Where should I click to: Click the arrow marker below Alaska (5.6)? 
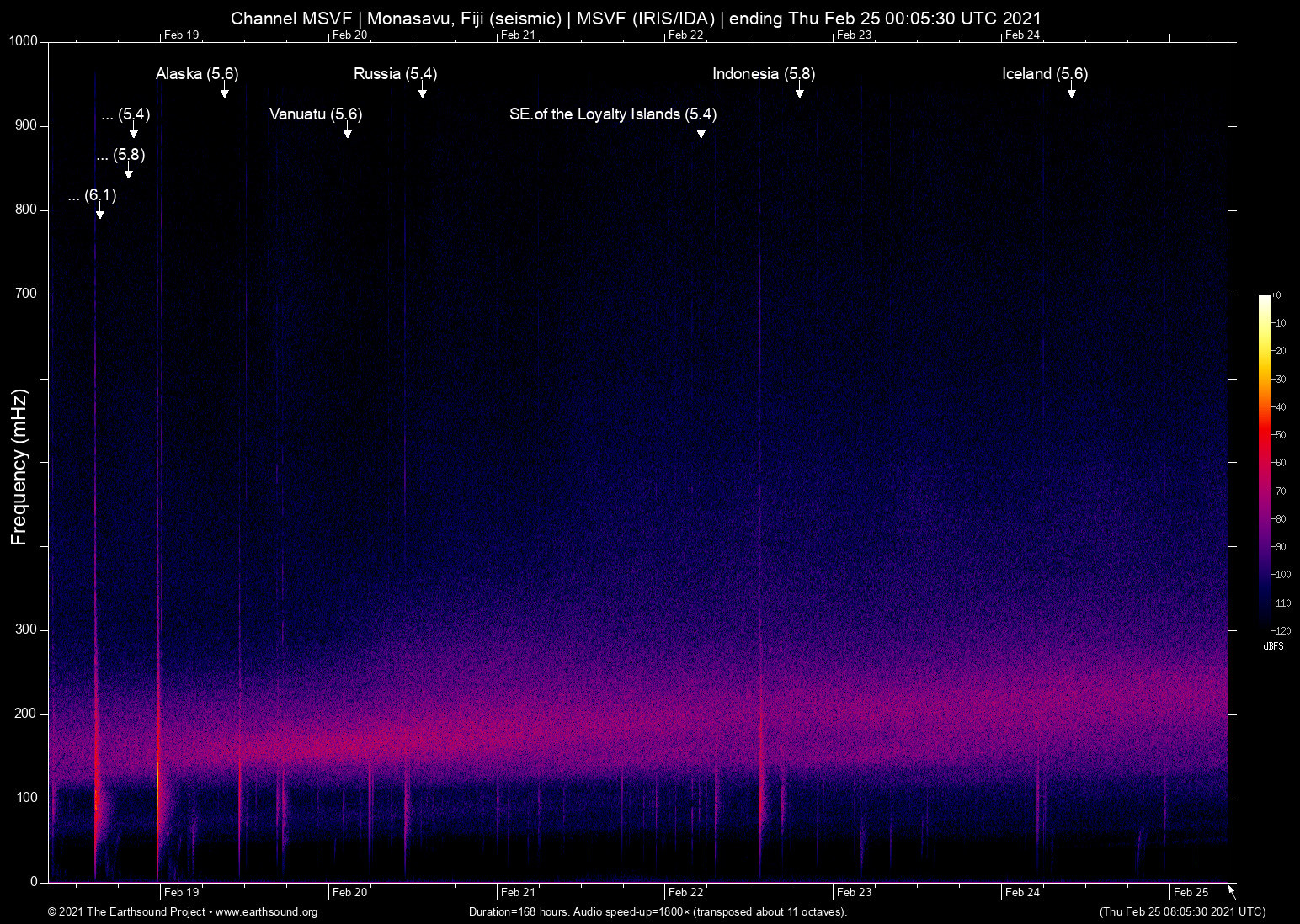point(225,92)
